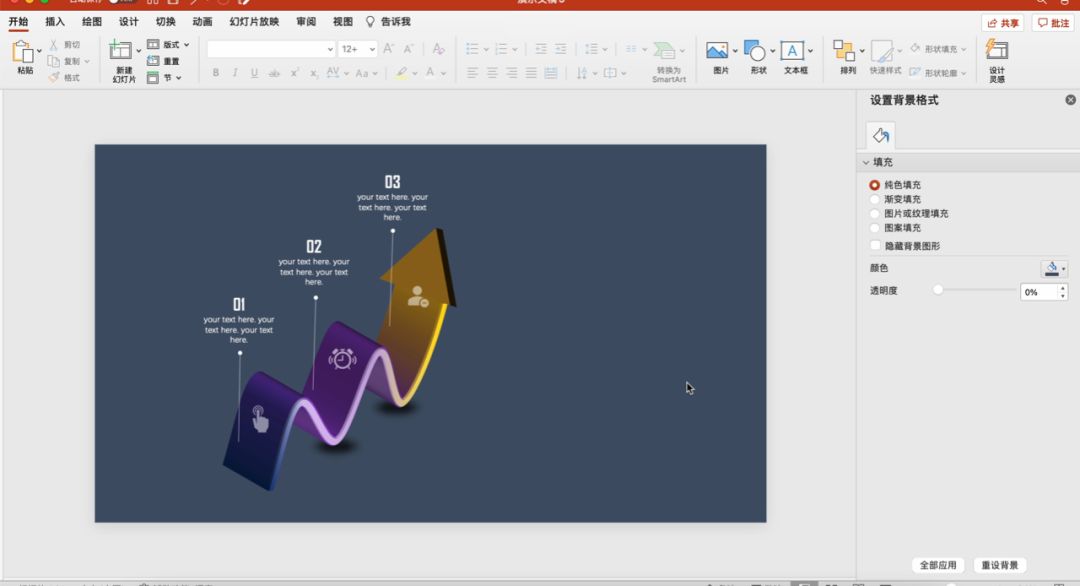Increase font size with larger A icon
1080x586 pixels.
[388, 49]
